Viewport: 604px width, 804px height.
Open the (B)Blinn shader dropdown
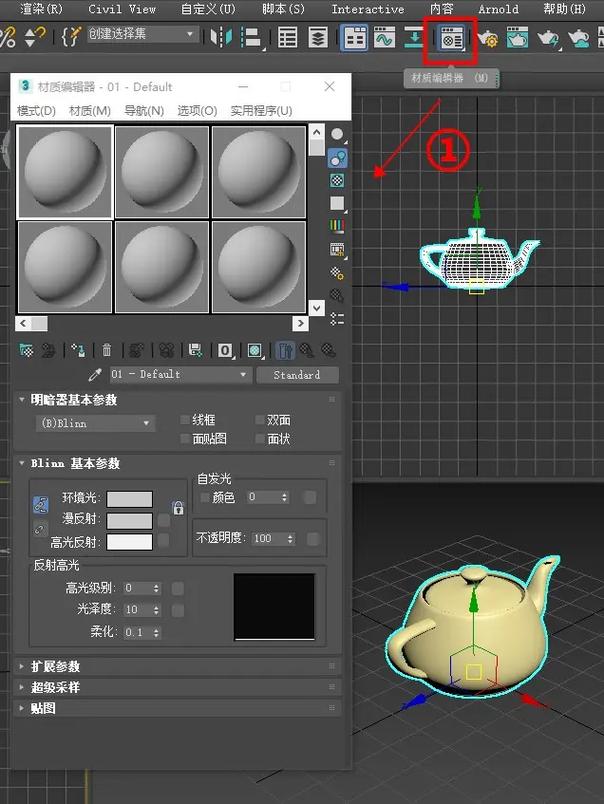click(95, 424)
